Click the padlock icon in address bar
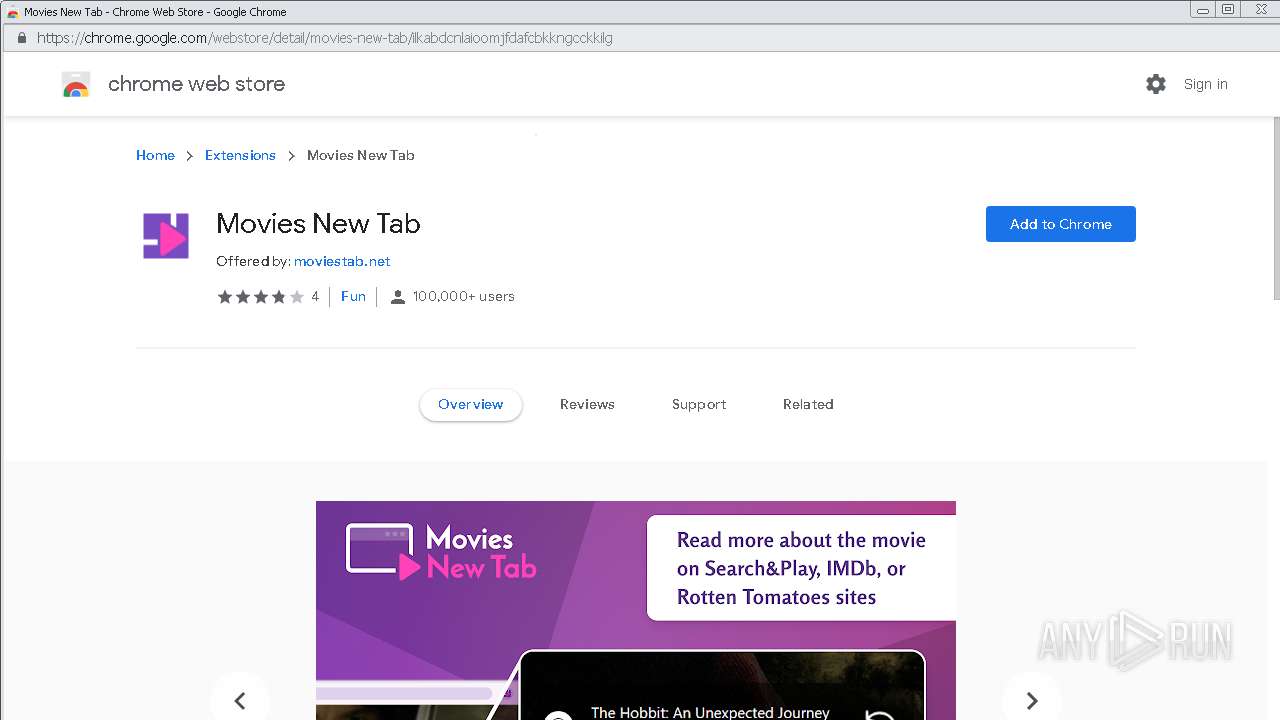The width and height of the screenshot is (1280, 720). [21, 38]
